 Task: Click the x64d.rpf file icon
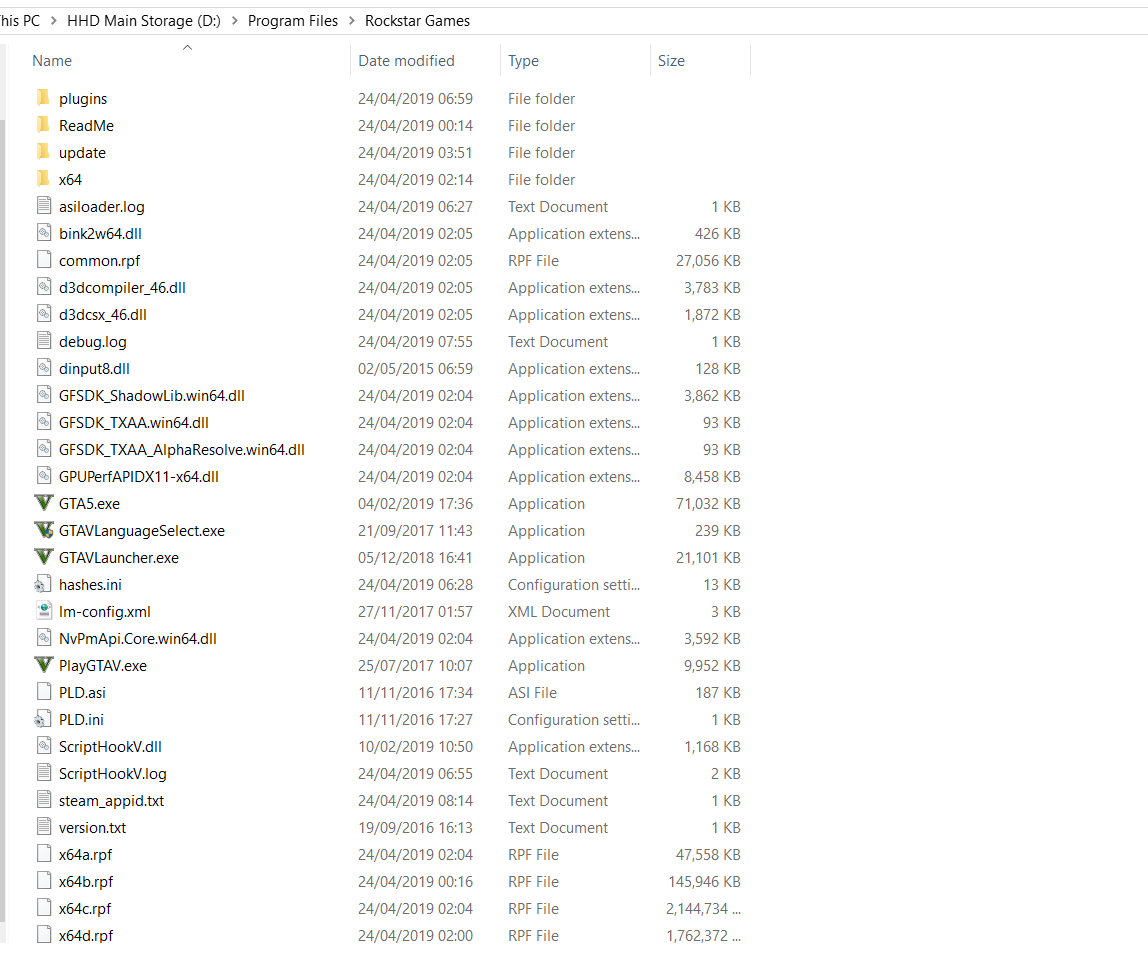(44, 935)
